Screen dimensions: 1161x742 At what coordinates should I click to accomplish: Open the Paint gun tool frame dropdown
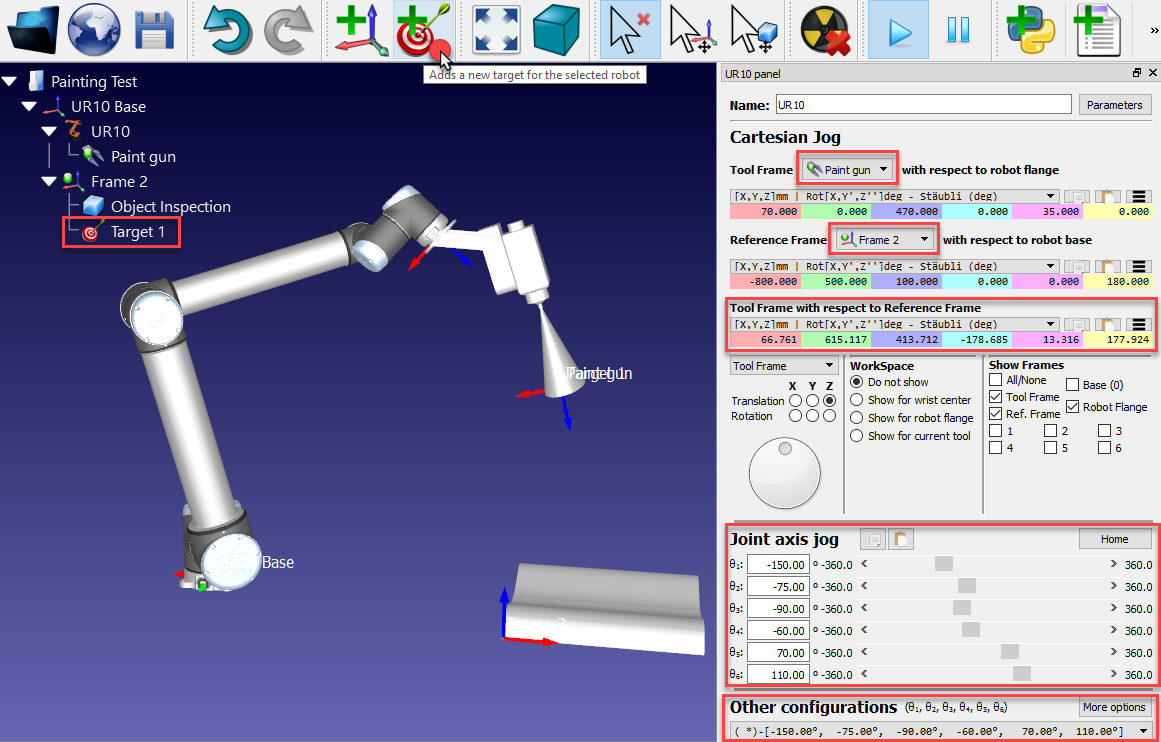tap(847, 170)
